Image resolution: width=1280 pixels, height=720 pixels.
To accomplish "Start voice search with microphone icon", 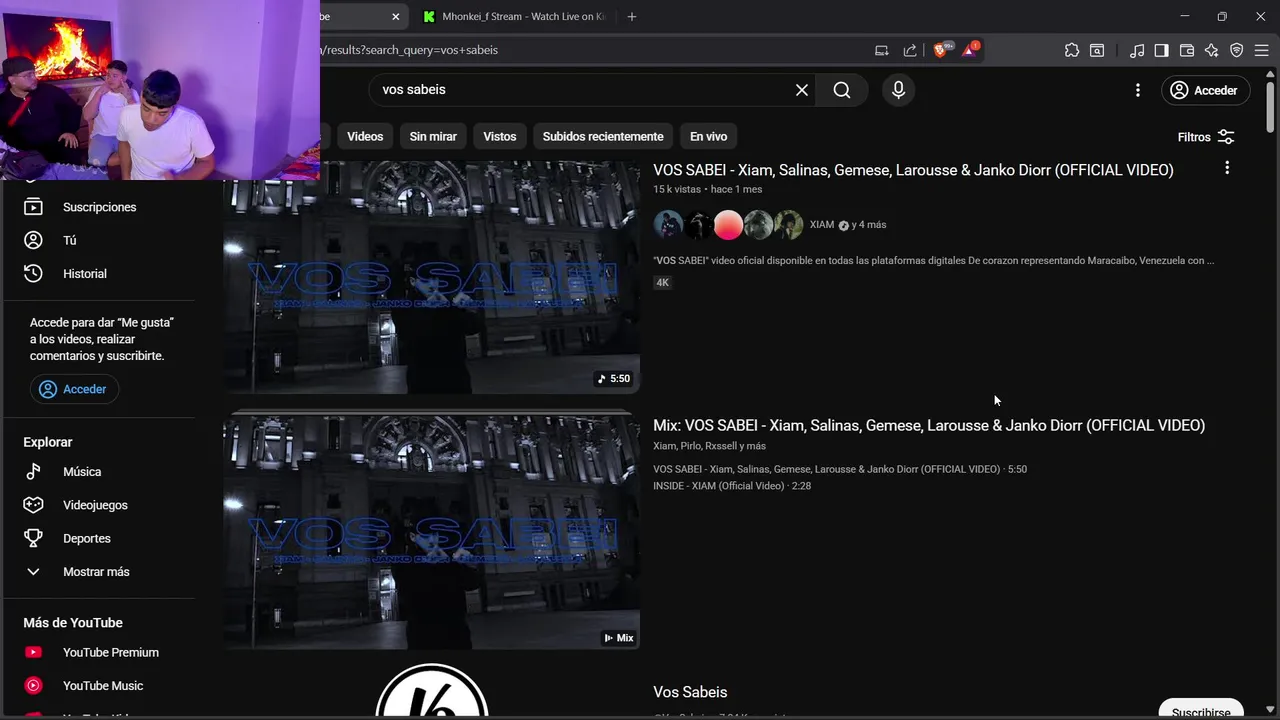I will tap(898, 90).
